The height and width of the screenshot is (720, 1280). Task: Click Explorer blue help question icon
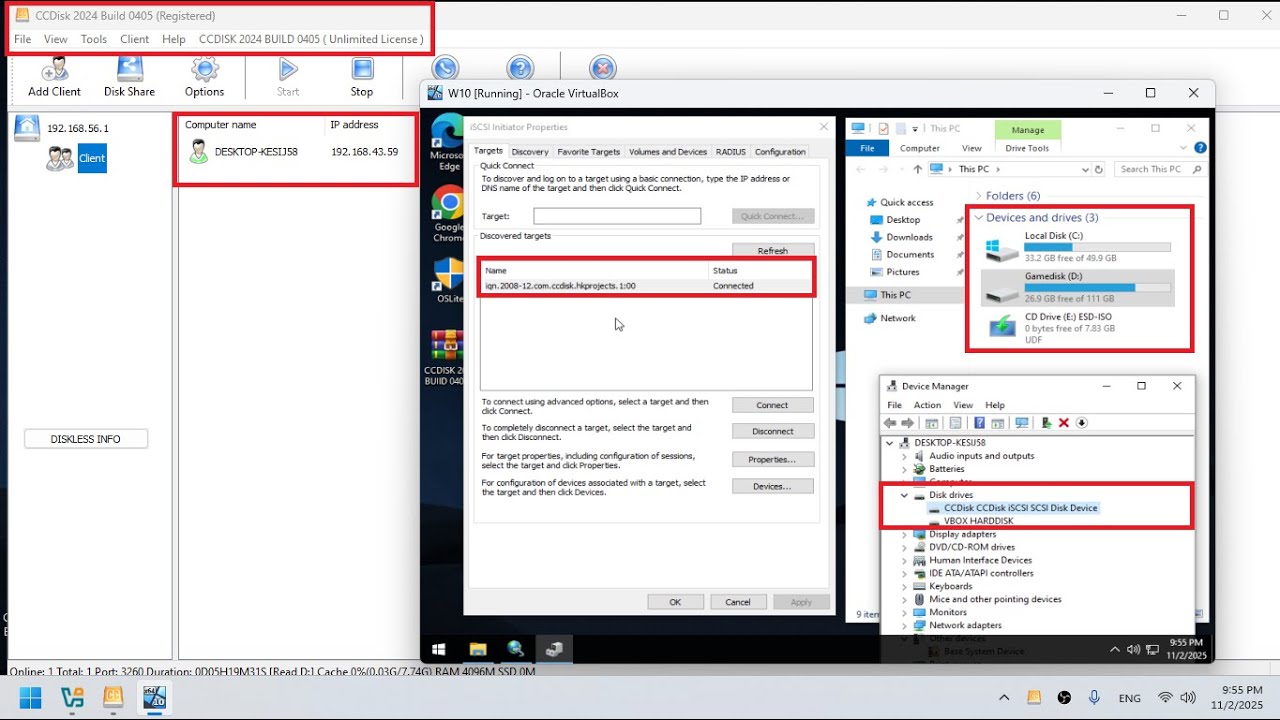click(x=1200, y=148)
